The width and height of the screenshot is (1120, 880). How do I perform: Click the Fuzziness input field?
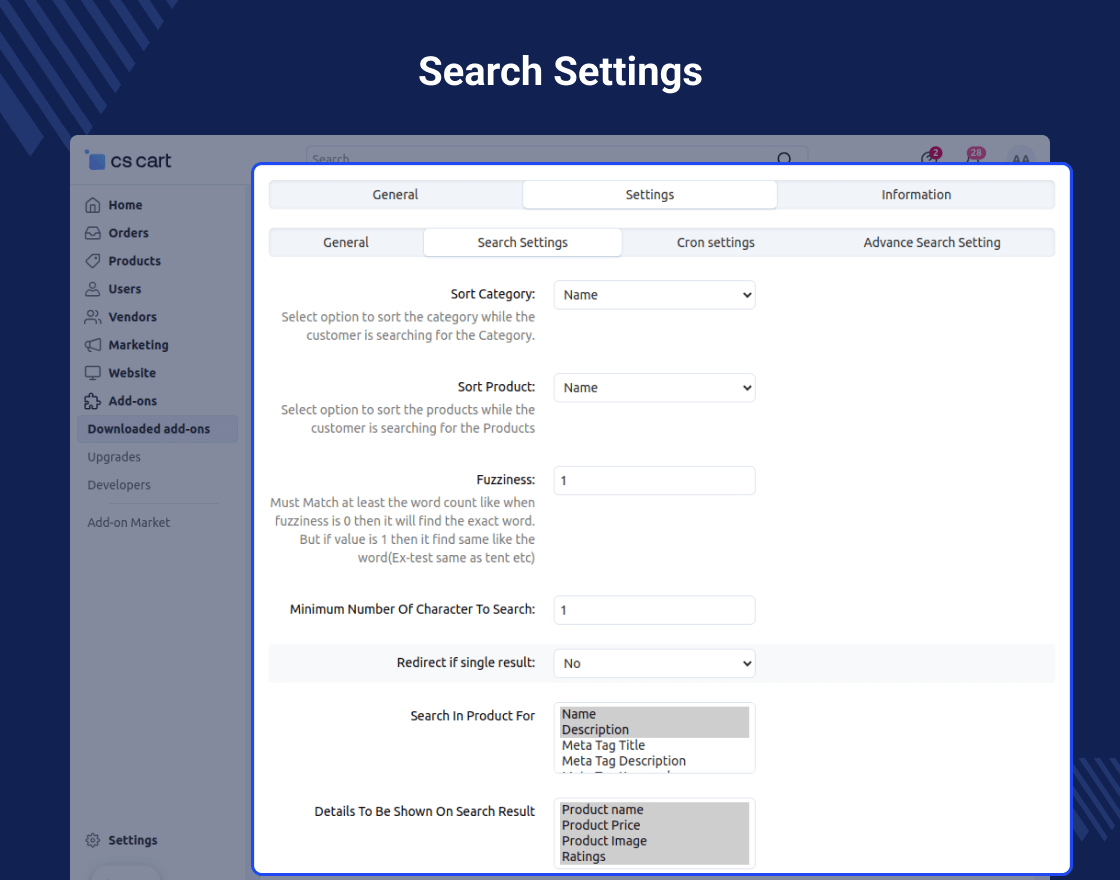(x=654, y=481)
